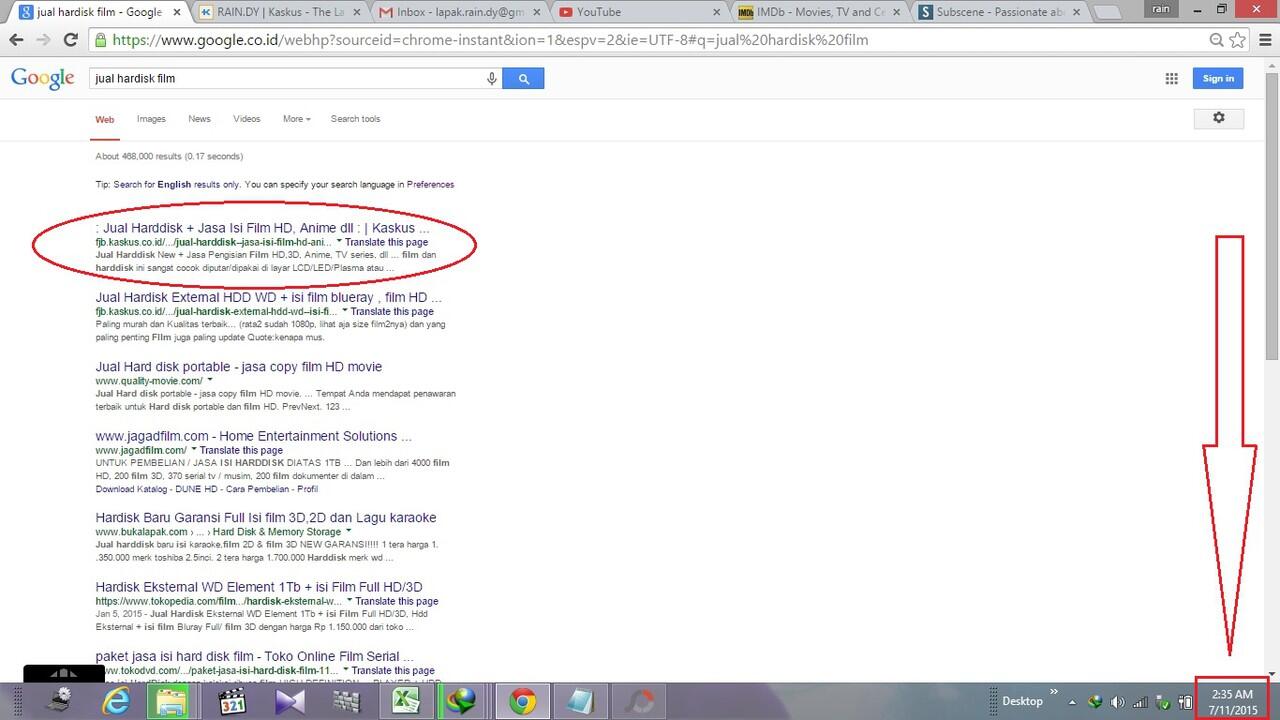Open Internet Download Manager taskbar icon
The image size is (1280, 720).
(x=462, y=702)
